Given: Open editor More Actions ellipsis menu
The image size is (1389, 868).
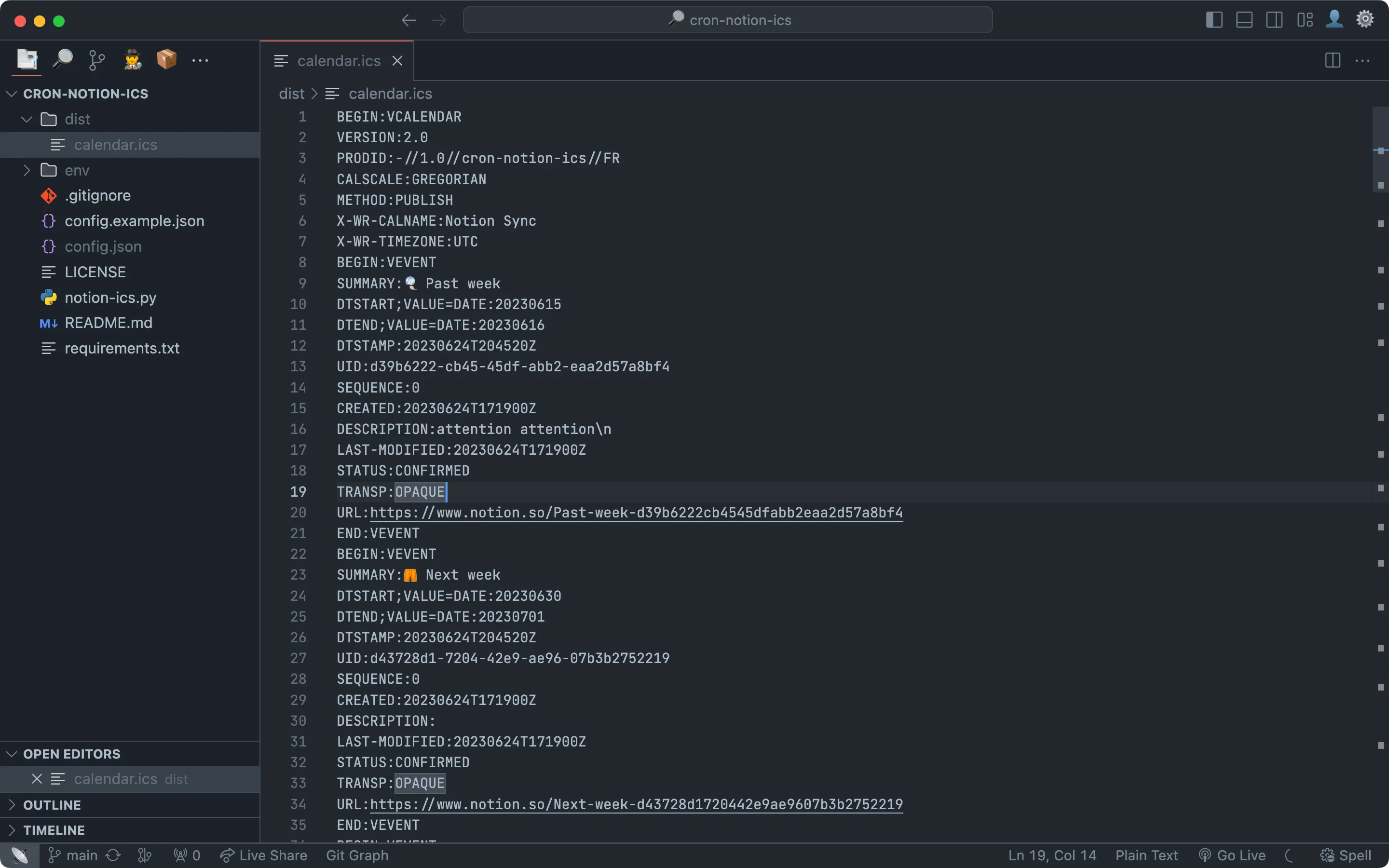Looking at the screenshot, I should coord(1362,60).
